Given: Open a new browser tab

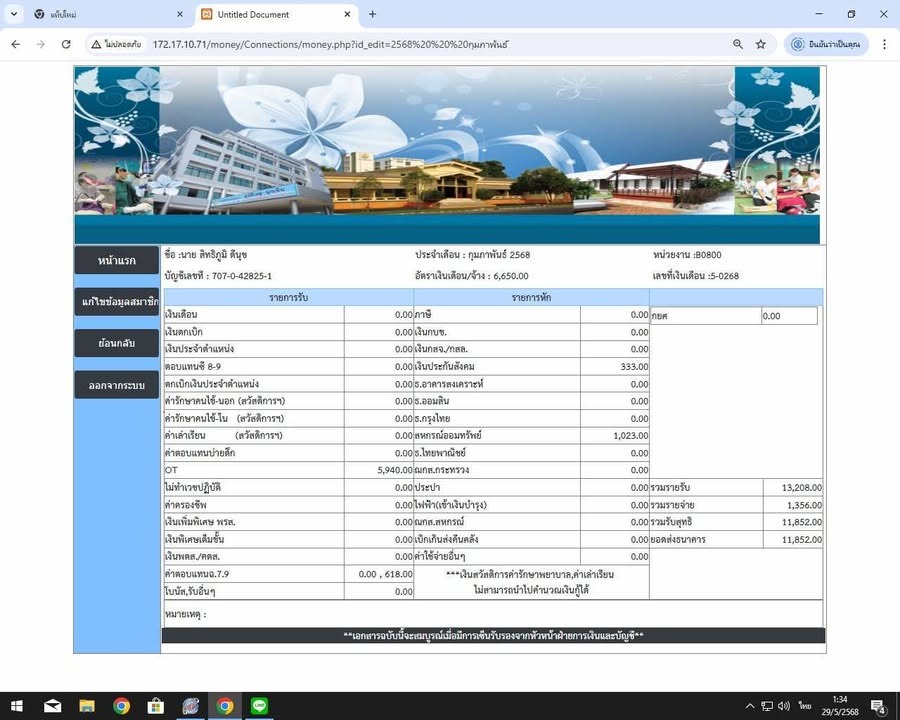Looking at the screenshot, I should point(373,14).
